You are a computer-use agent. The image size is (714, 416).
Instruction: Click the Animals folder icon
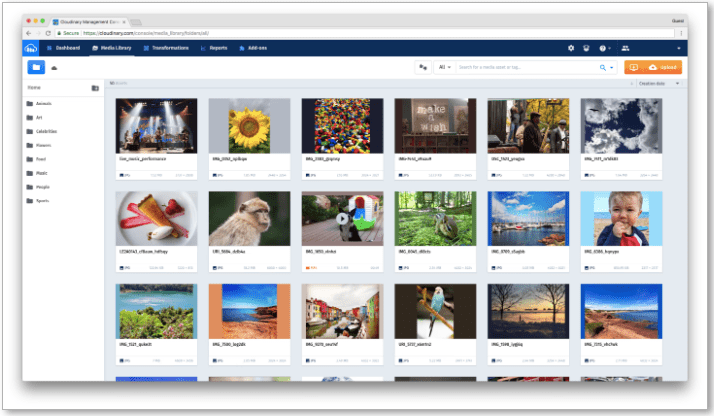tap(30, 104)
